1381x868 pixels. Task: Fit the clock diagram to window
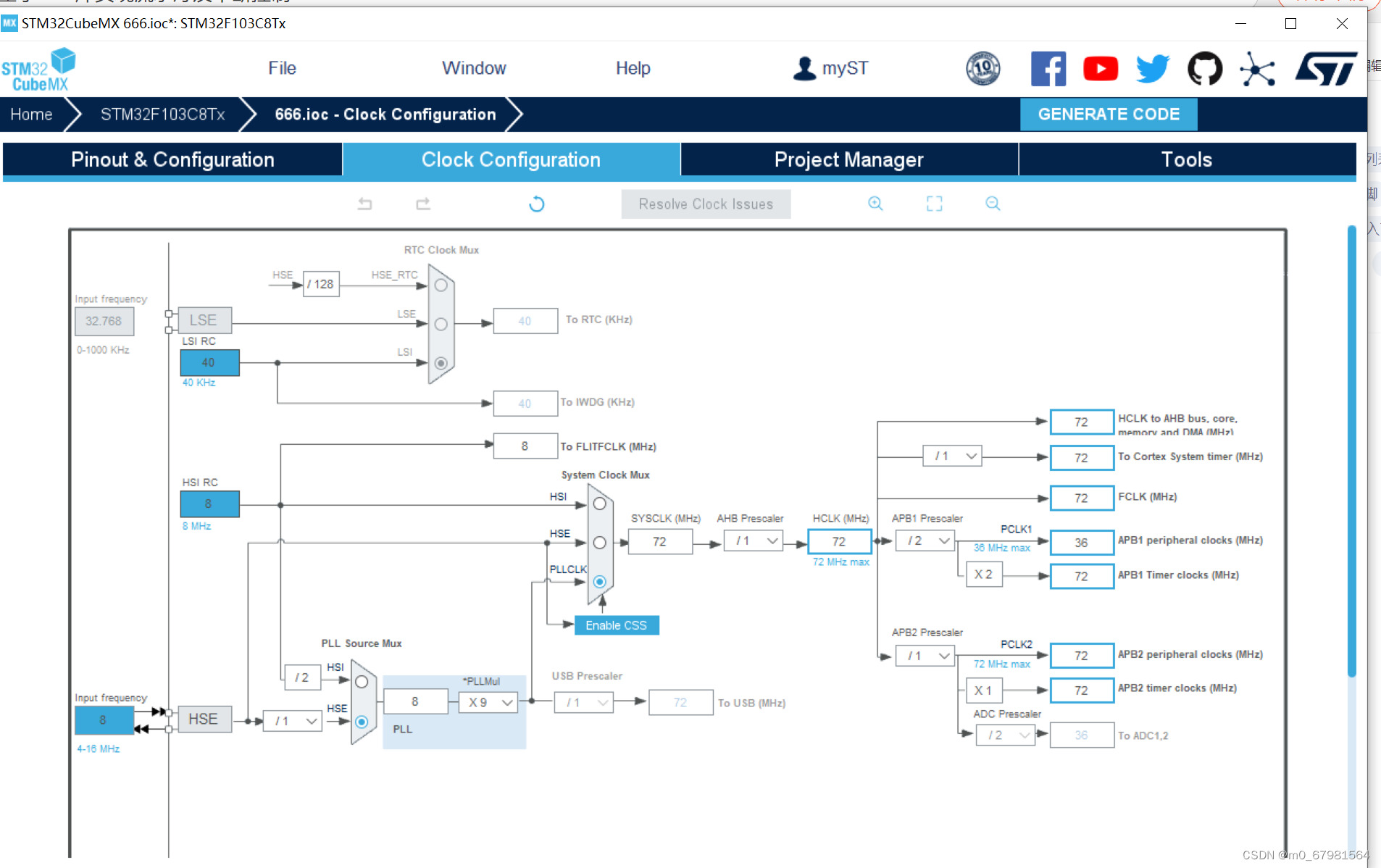[x=934, y=204]
